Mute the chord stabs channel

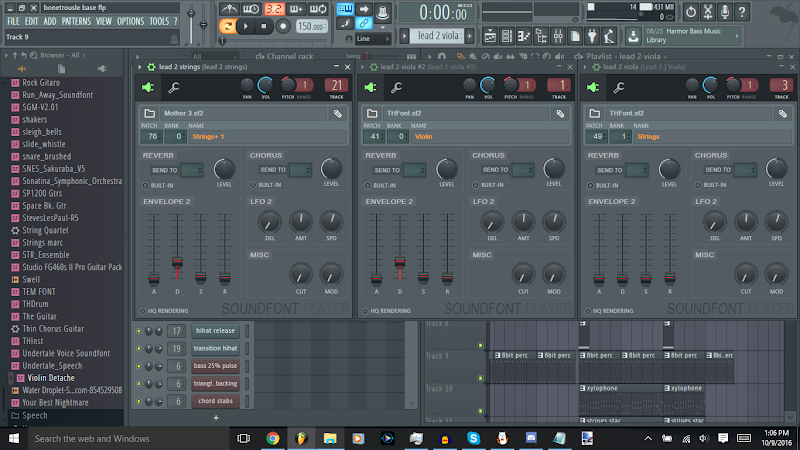pos(139,401)
